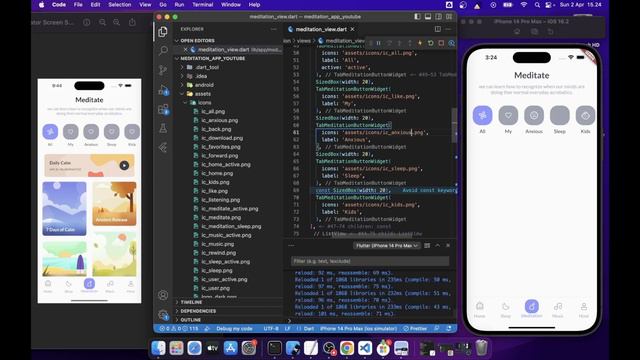Click UTF-8 encoding in status bar
Viewport: 640px width, 360px height.
click(x=271, y=329)
